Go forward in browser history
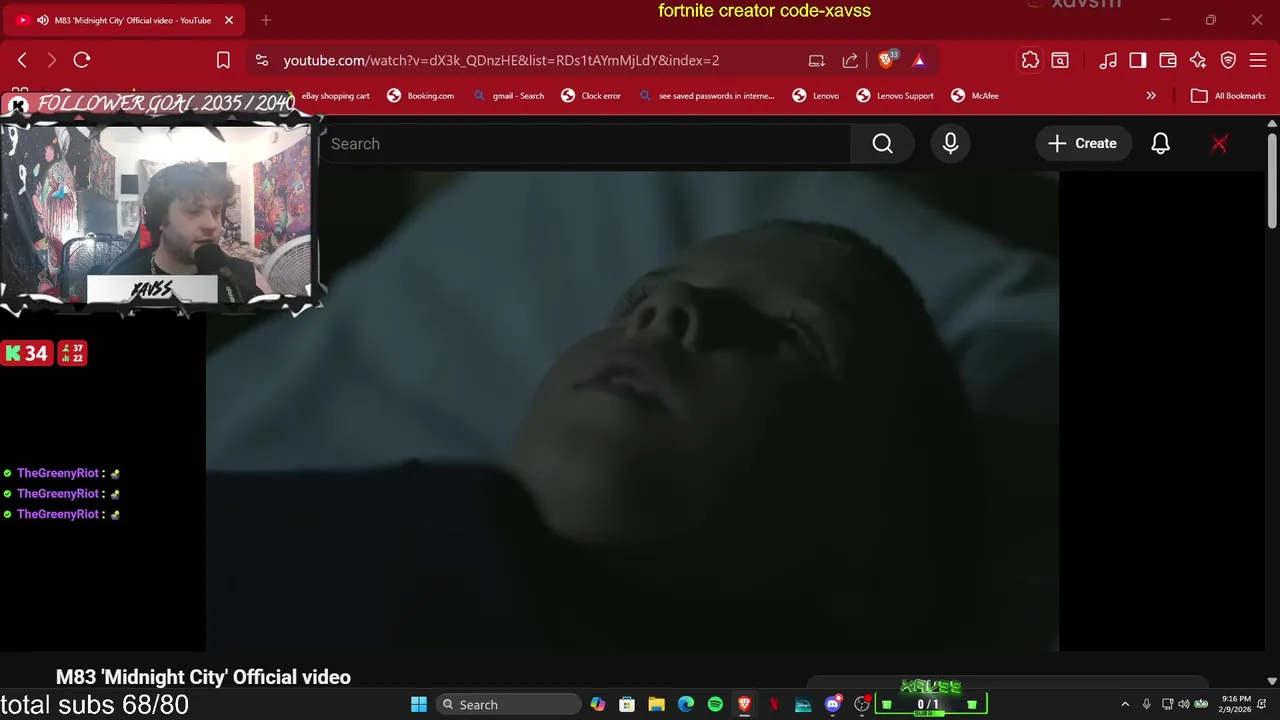This screenshot has width=1280, height=720. point(52,60)
